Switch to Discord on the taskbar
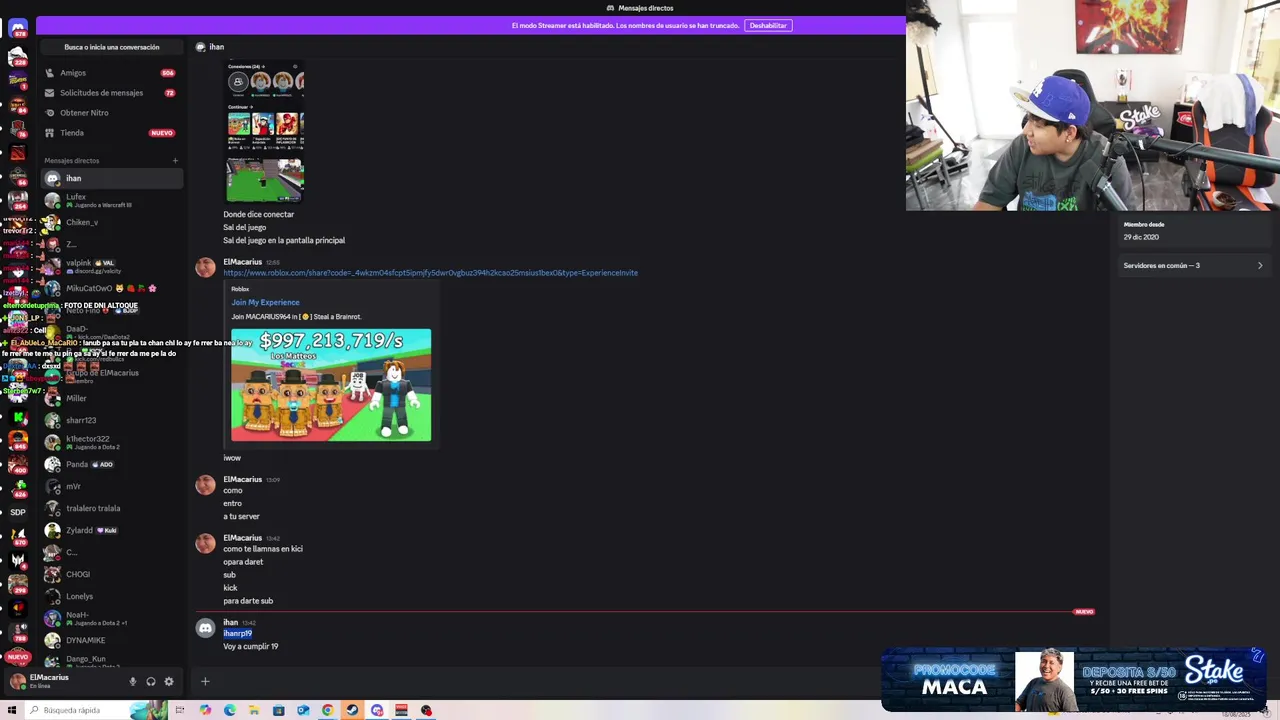 click(x=377, y=710)
